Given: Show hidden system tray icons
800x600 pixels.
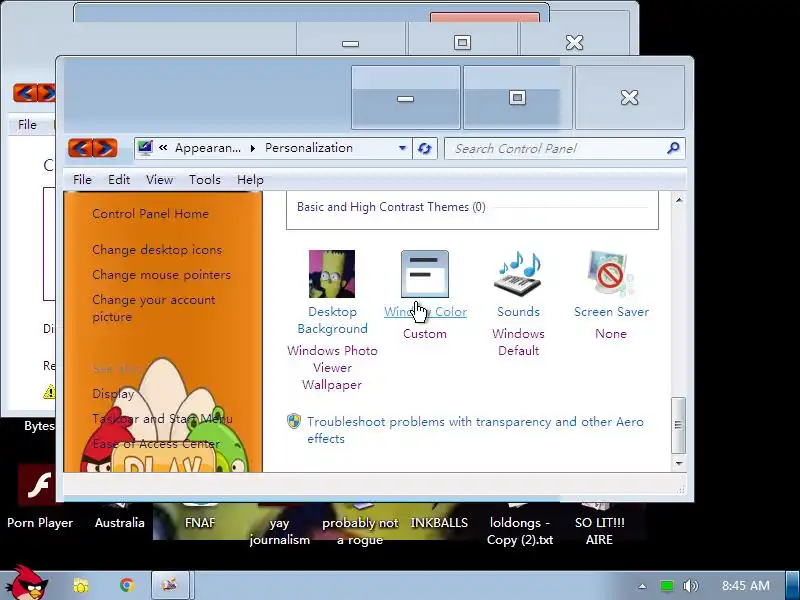Looking at the screenshot, I should coord(642,586).
